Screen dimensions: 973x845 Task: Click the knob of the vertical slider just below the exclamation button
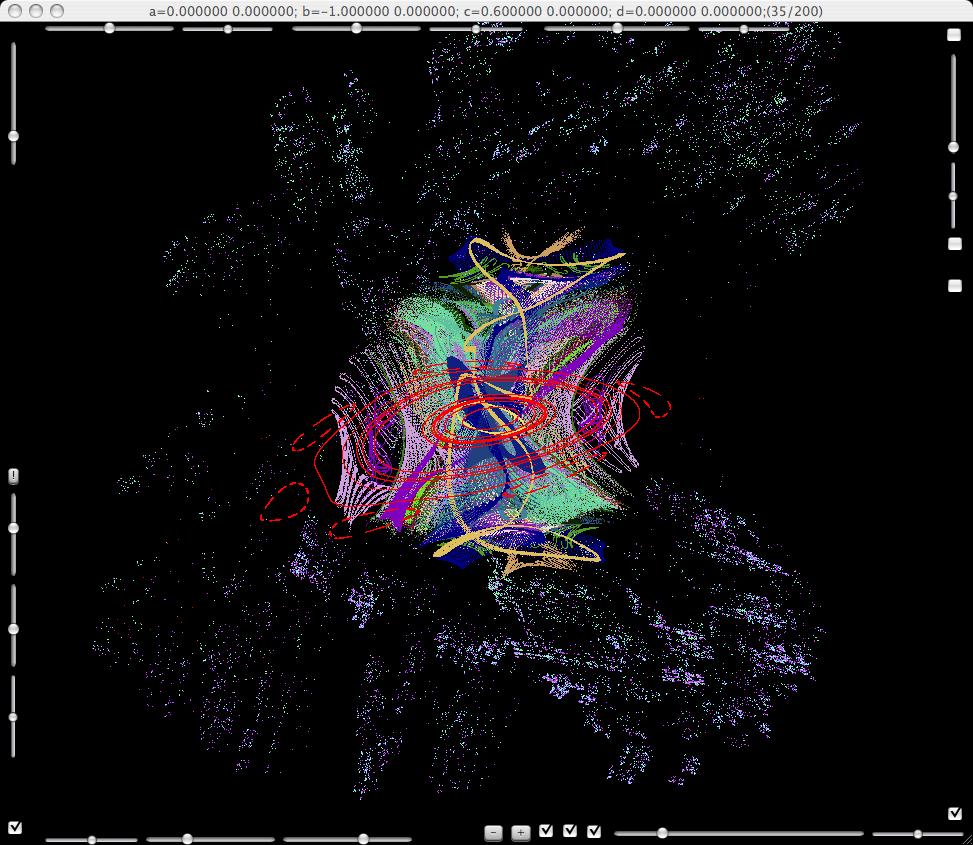(13, 528)
